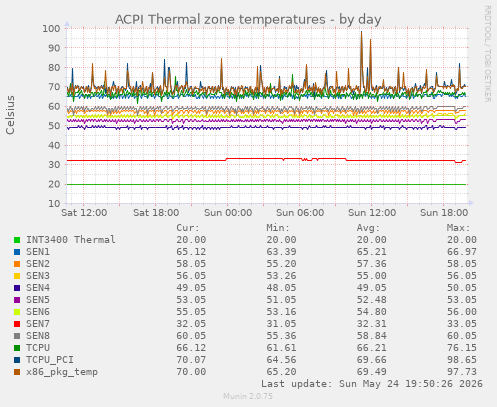
Task: Select the 'SEN6' legend label
Action: pyautogui.click(x=38, y=312)
